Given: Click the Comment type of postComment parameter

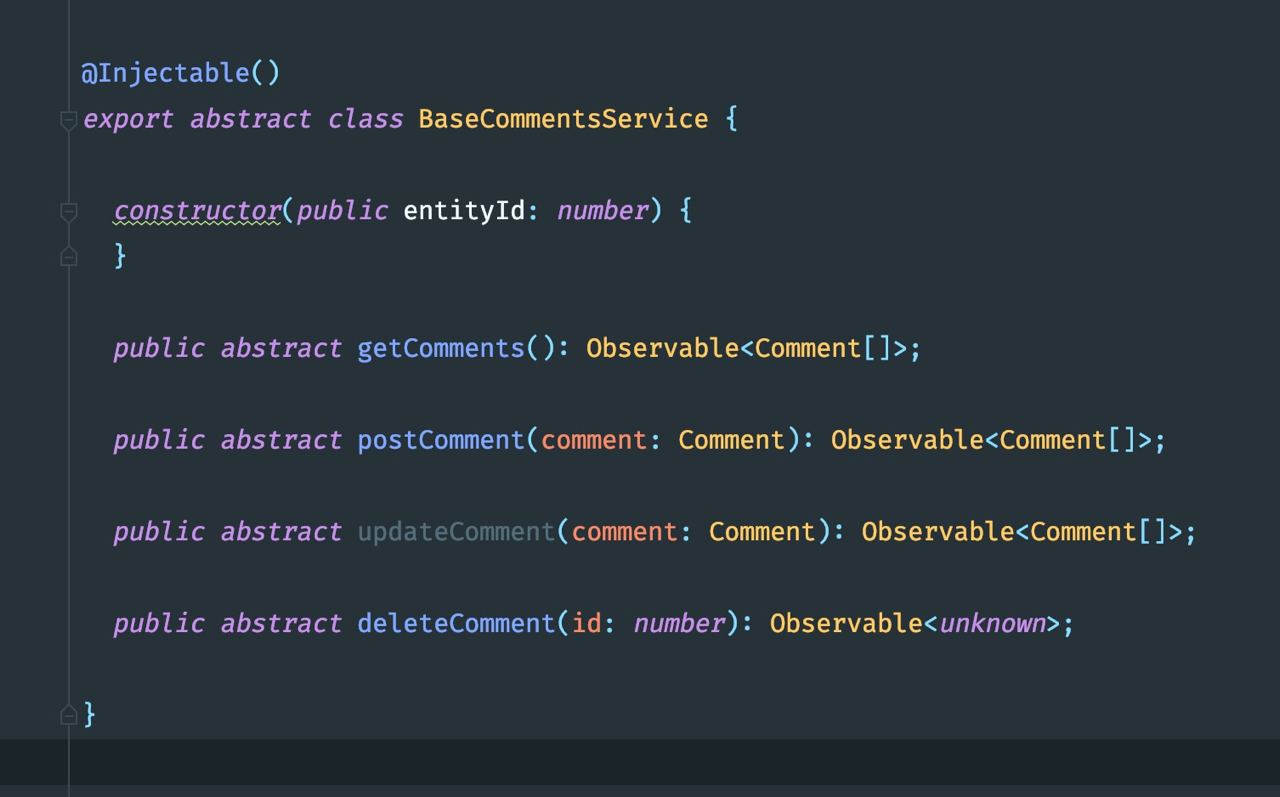Looking at the screenshot, I should 732,440.
